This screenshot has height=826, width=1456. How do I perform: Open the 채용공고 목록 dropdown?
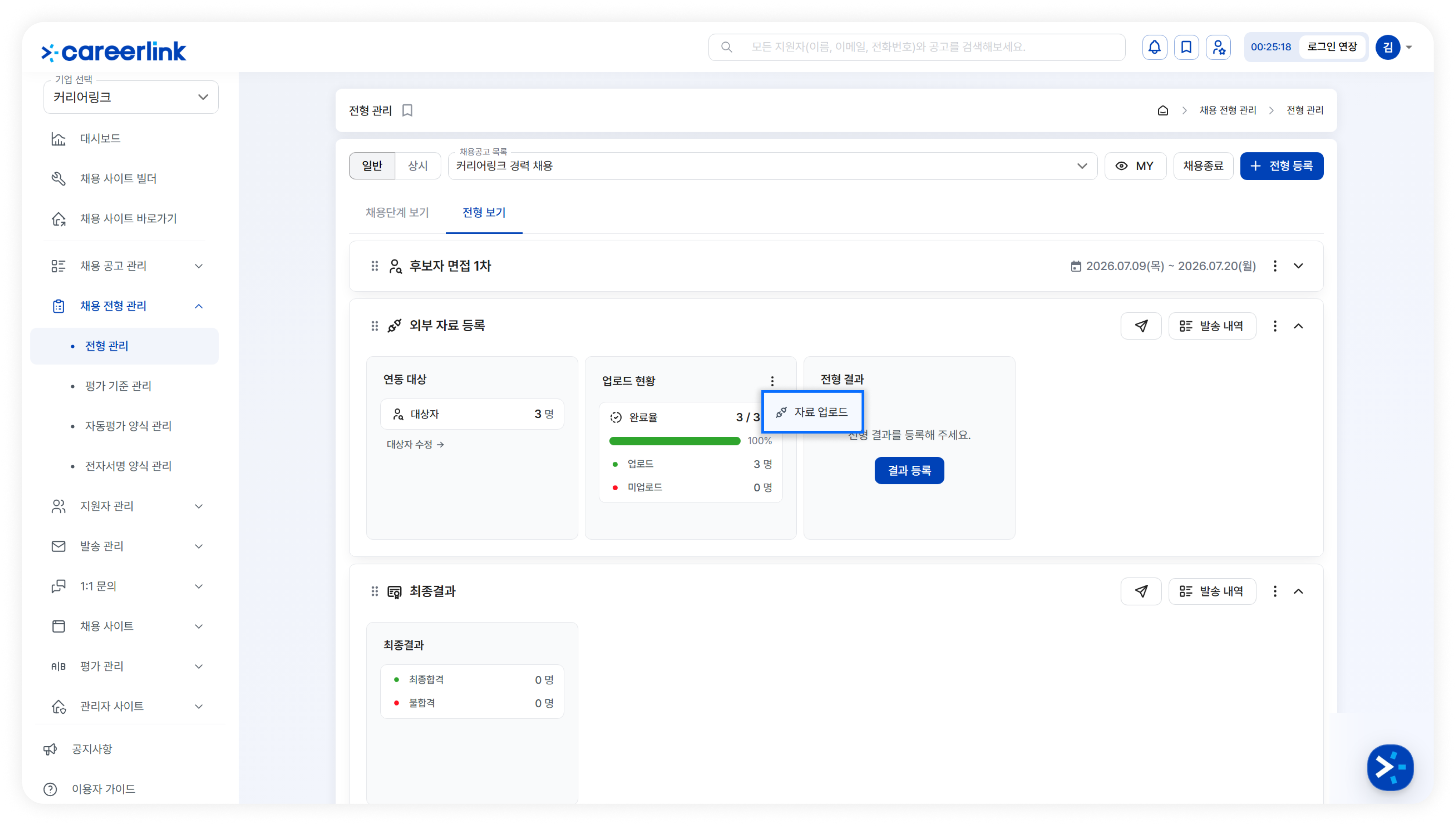[772, 166]
